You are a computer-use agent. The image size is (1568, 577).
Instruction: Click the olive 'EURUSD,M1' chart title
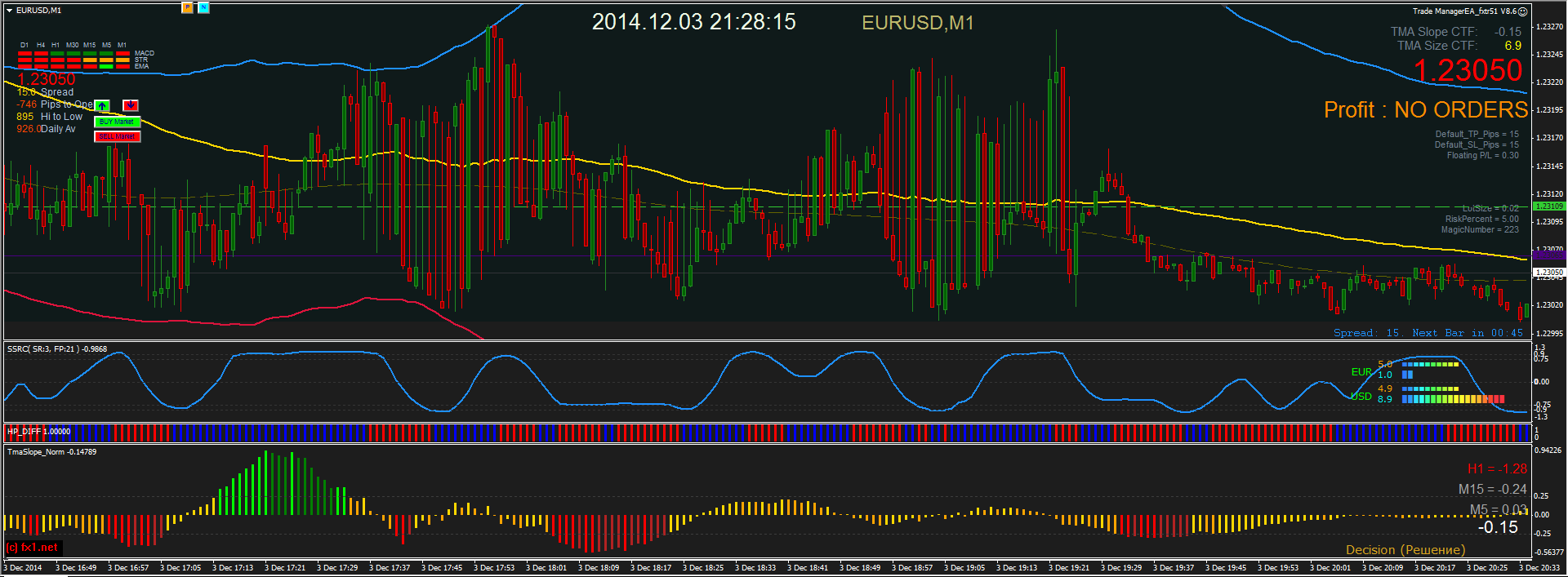[918, 23]
